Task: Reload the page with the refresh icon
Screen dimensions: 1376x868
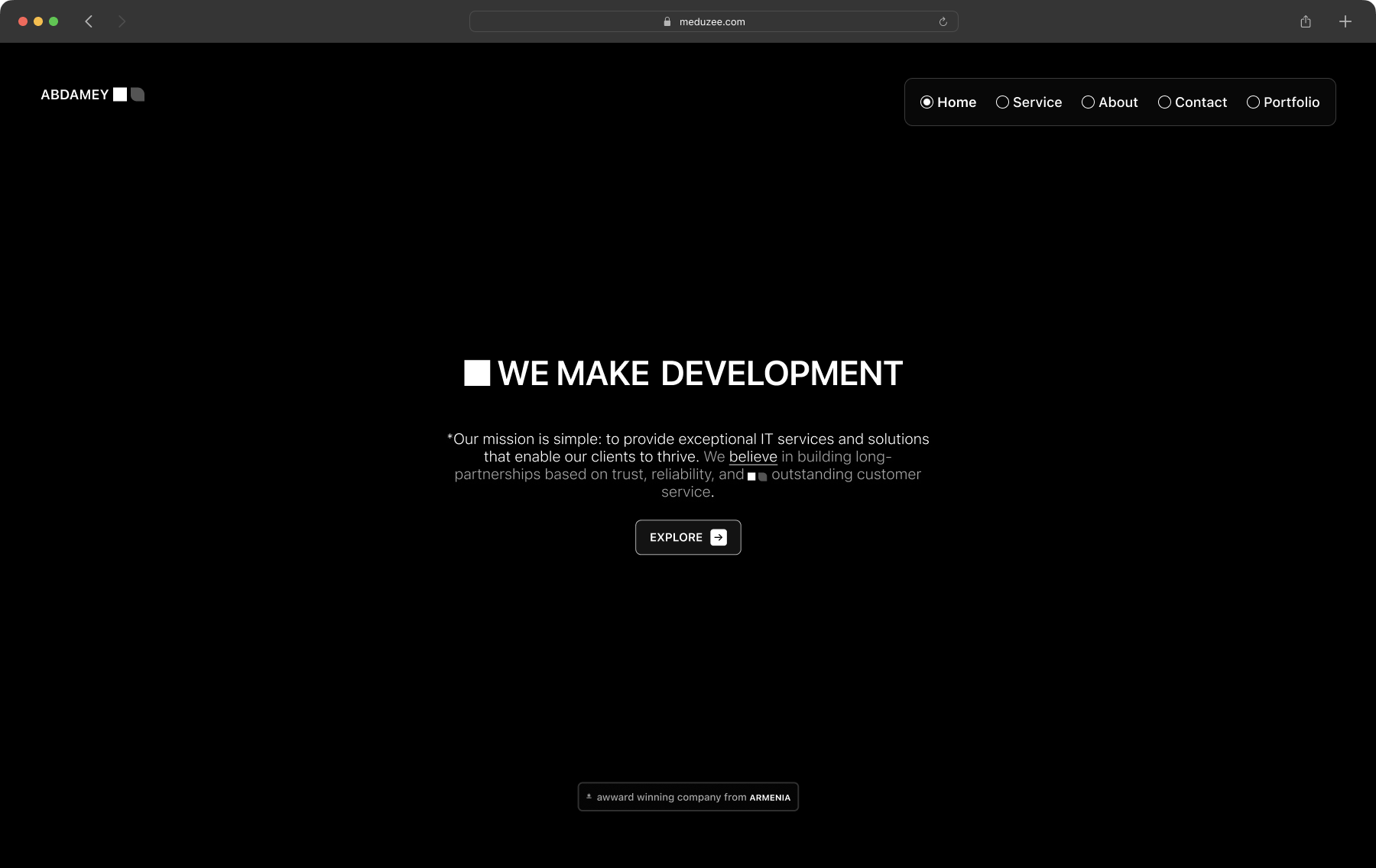Action: pos(943,21)
